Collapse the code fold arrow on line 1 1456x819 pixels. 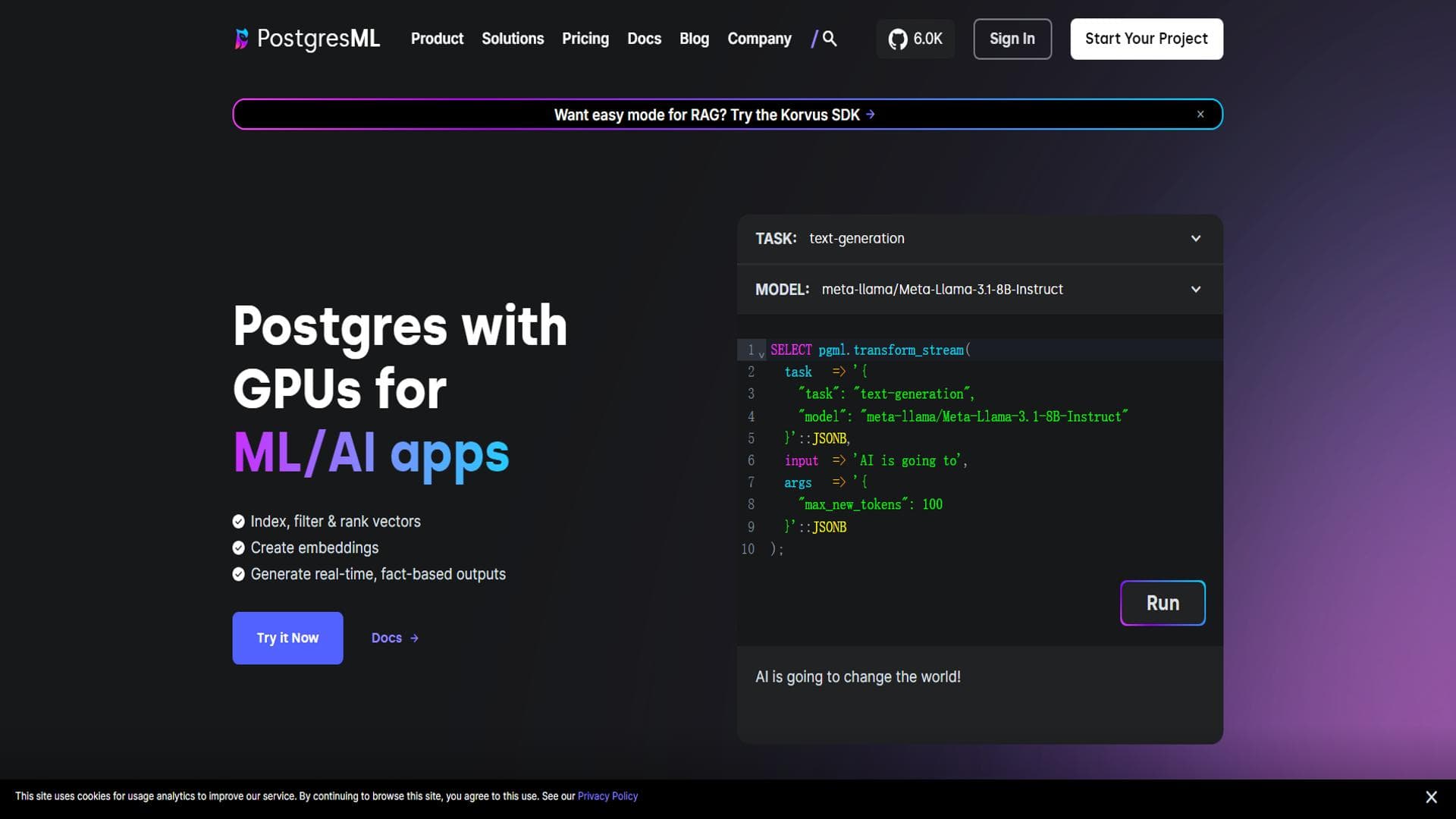tap(761, 354)
